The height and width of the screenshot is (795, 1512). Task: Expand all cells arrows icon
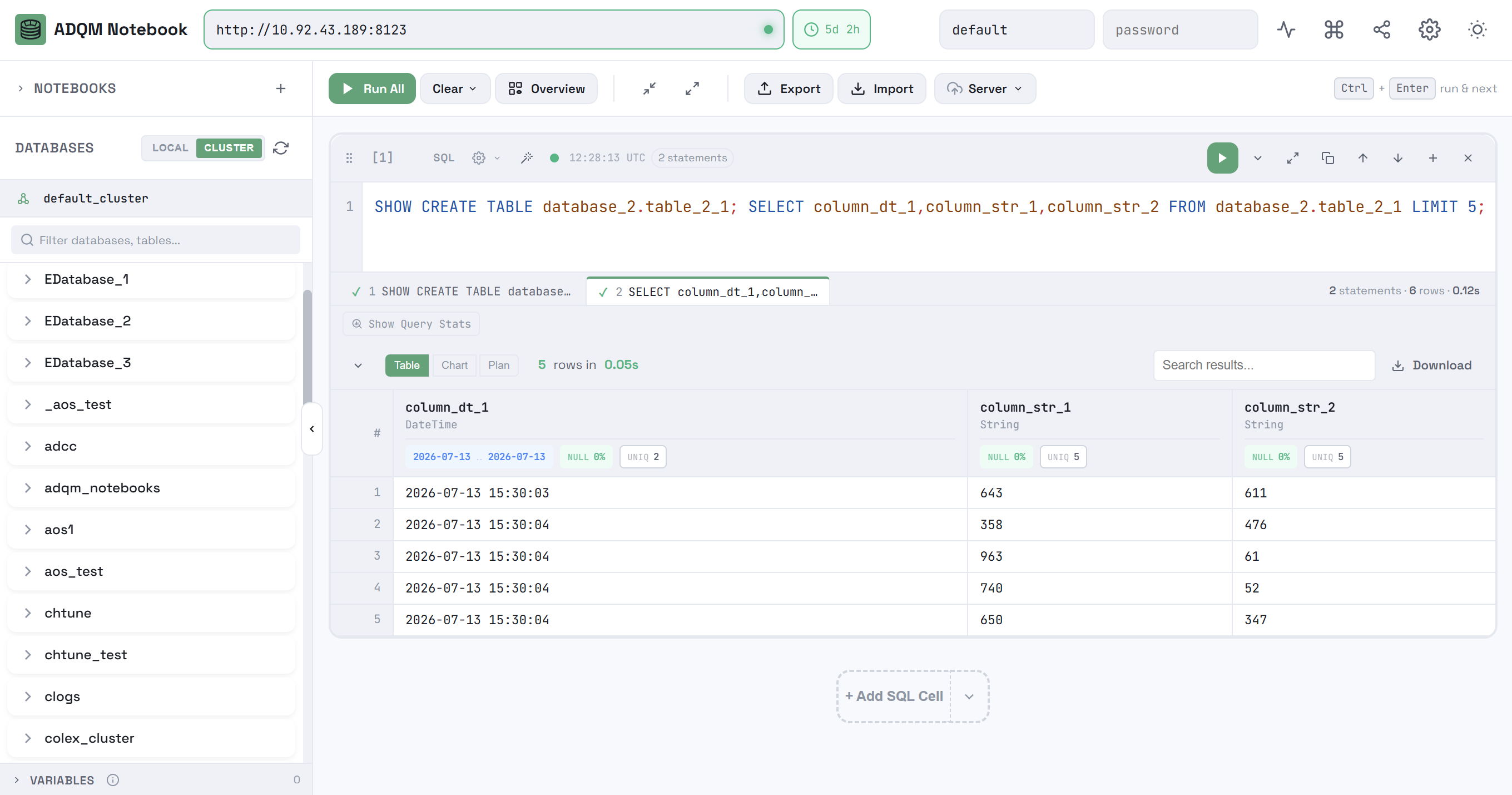pyautogui.click(x=693, y=88)
